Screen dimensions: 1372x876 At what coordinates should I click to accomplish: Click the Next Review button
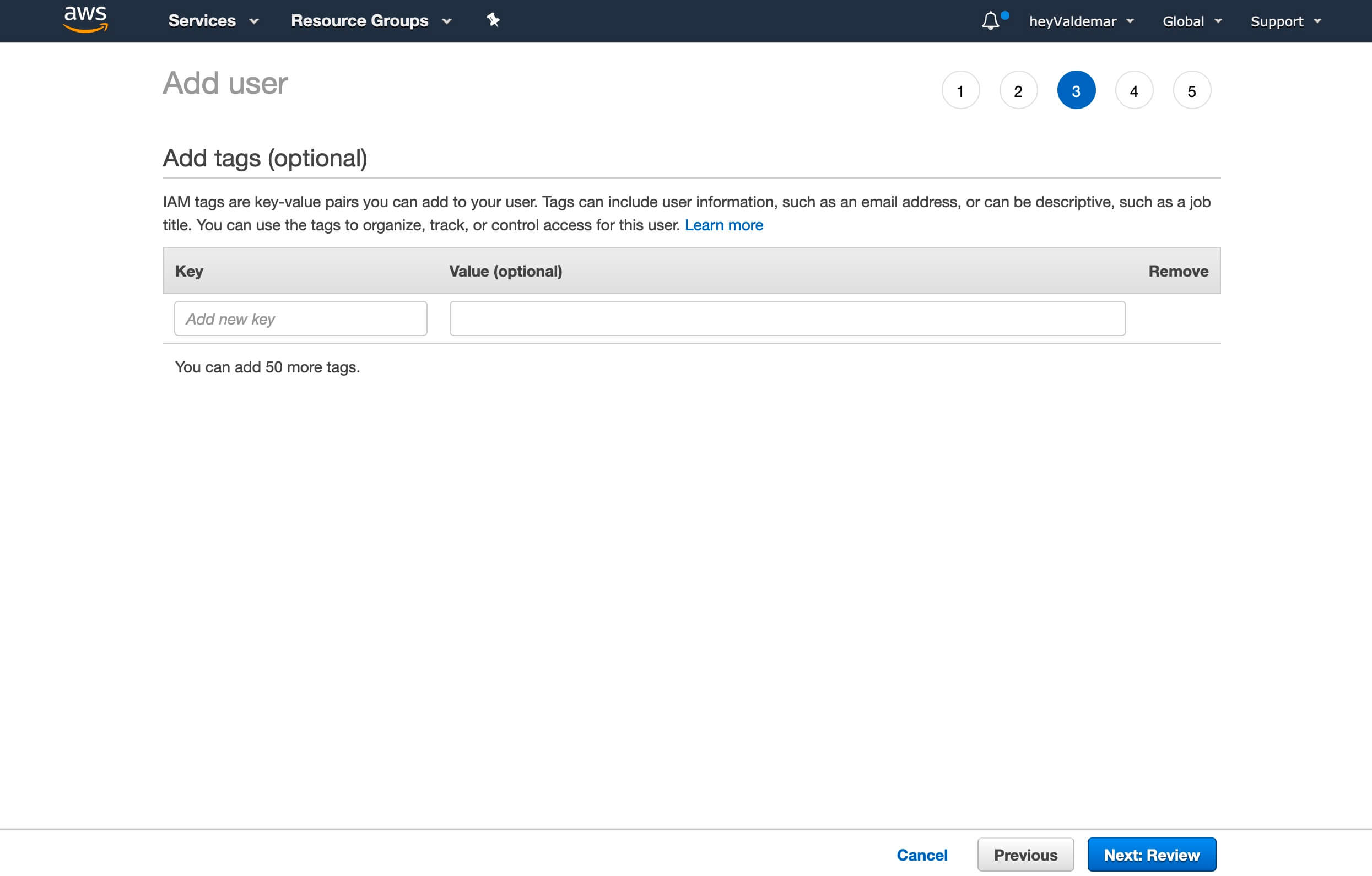click(1151, 855)
